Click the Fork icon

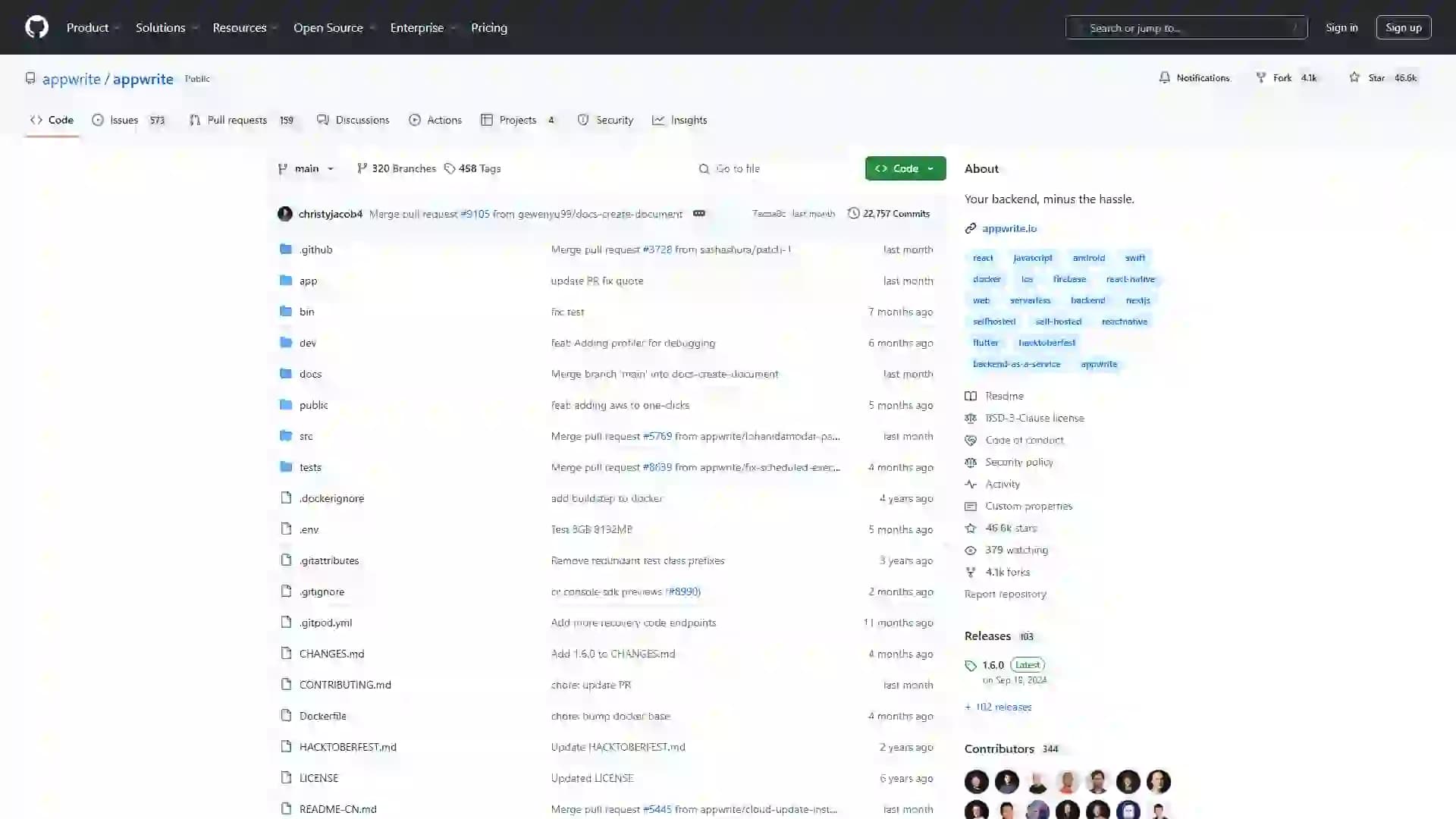(x=1261, y=77)
